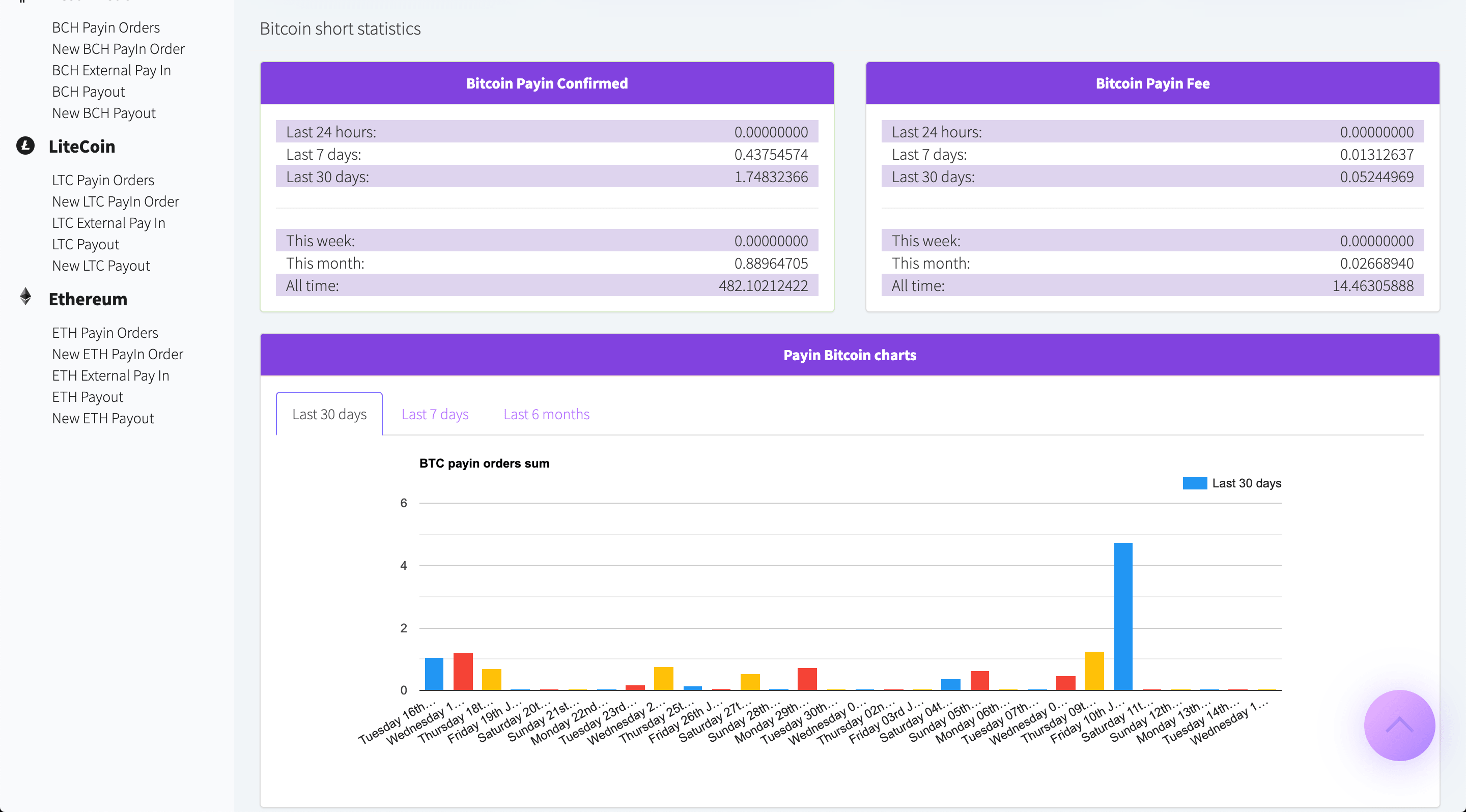Open LTC Payin Orders
This screenshot has height=812, width=1466.
click(103, 180)
